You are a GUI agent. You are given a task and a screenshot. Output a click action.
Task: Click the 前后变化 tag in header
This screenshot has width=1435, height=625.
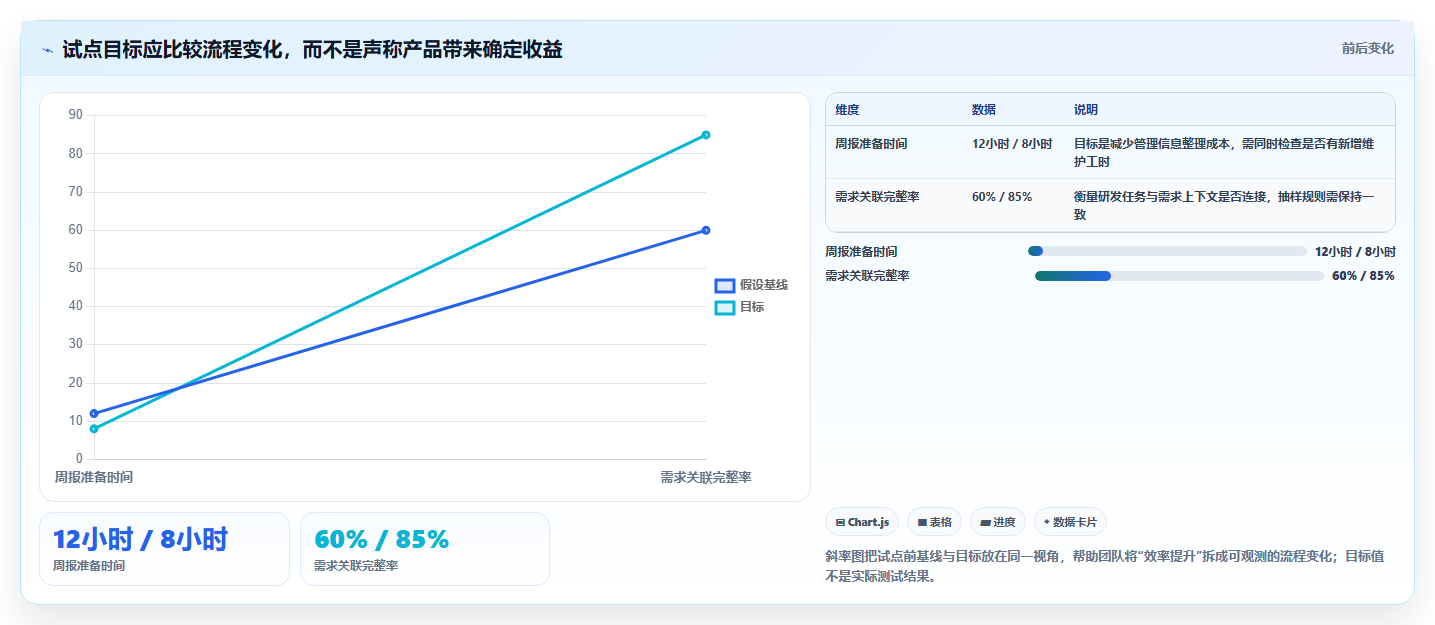pyautogui.click(x=1367, y=49)
